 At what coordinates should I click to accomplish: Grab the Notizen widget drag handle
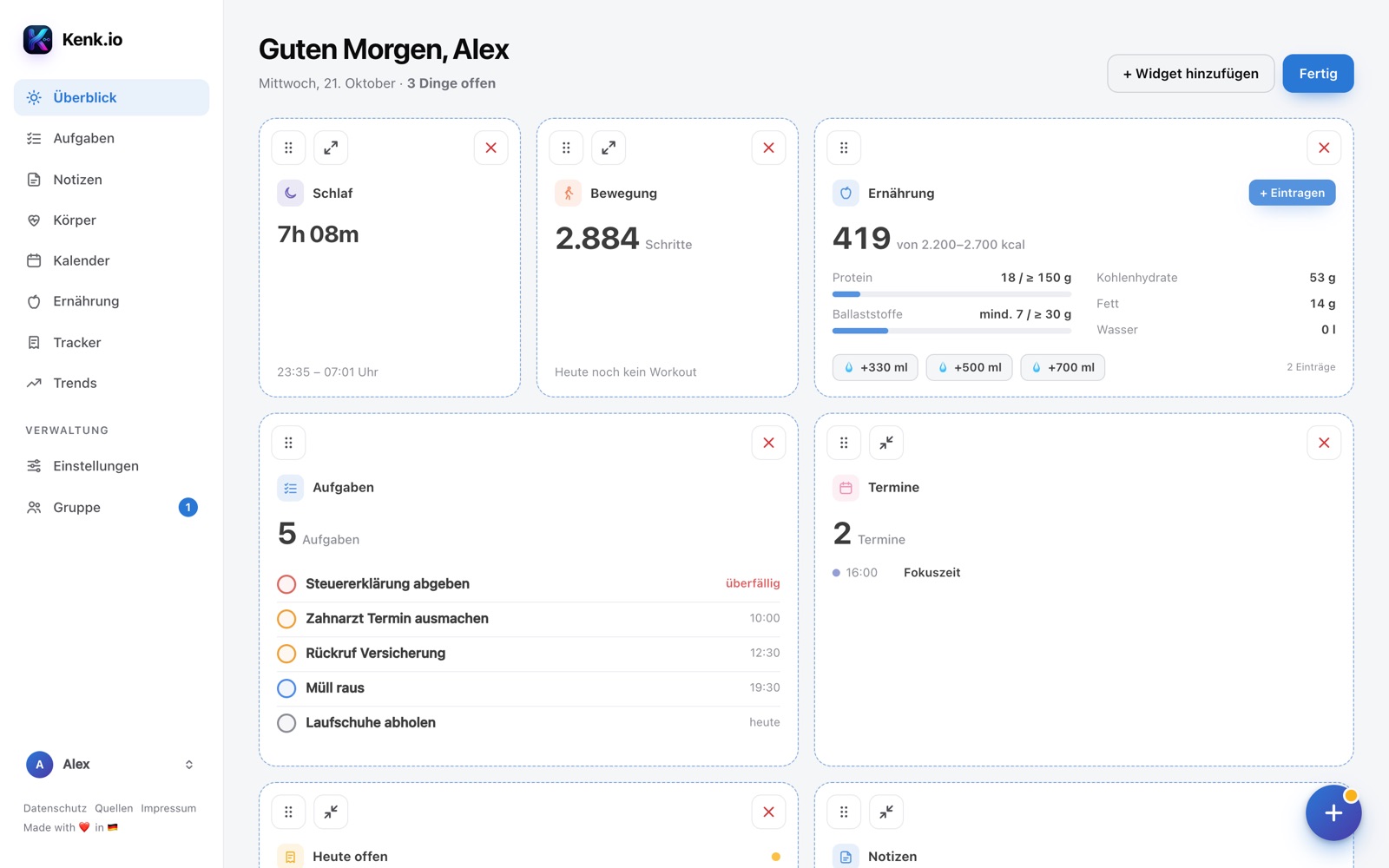coord(844,812)
